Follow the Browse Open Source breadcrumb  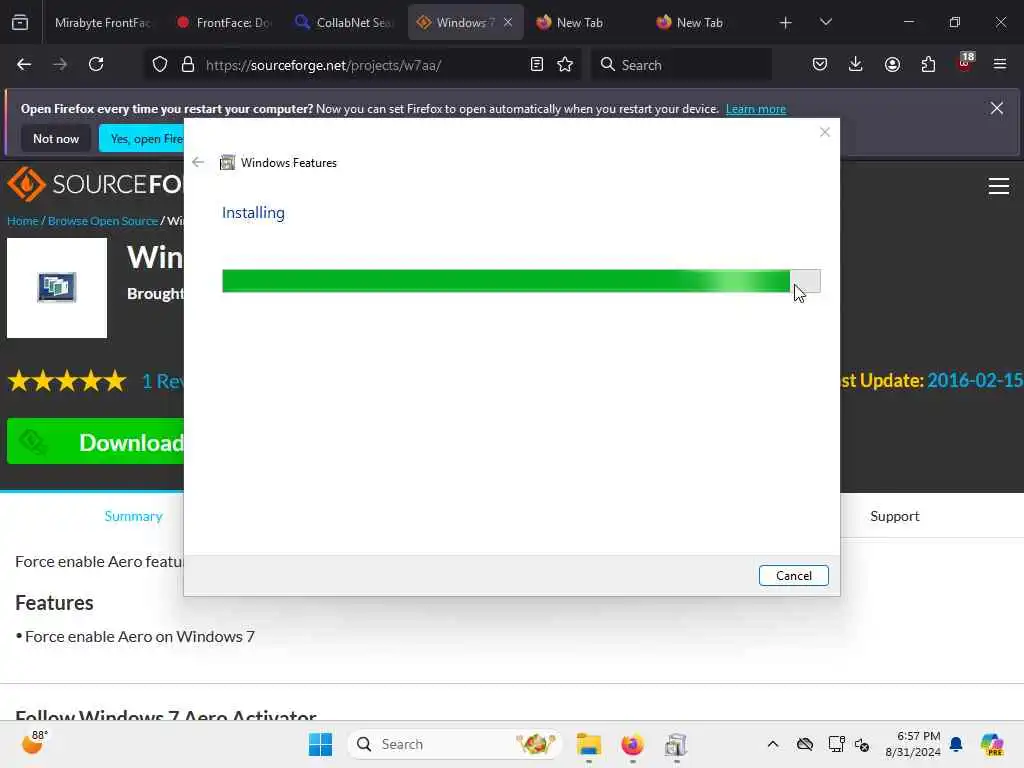tap(103, 221)
